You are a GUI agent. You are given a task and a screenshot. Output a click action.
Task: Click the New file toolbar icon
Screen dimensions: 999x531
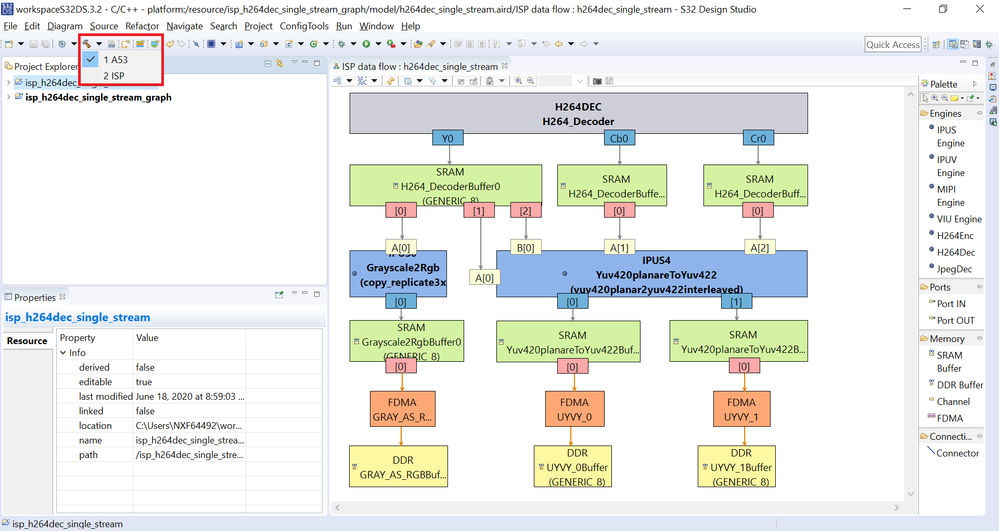pos(9,44)
